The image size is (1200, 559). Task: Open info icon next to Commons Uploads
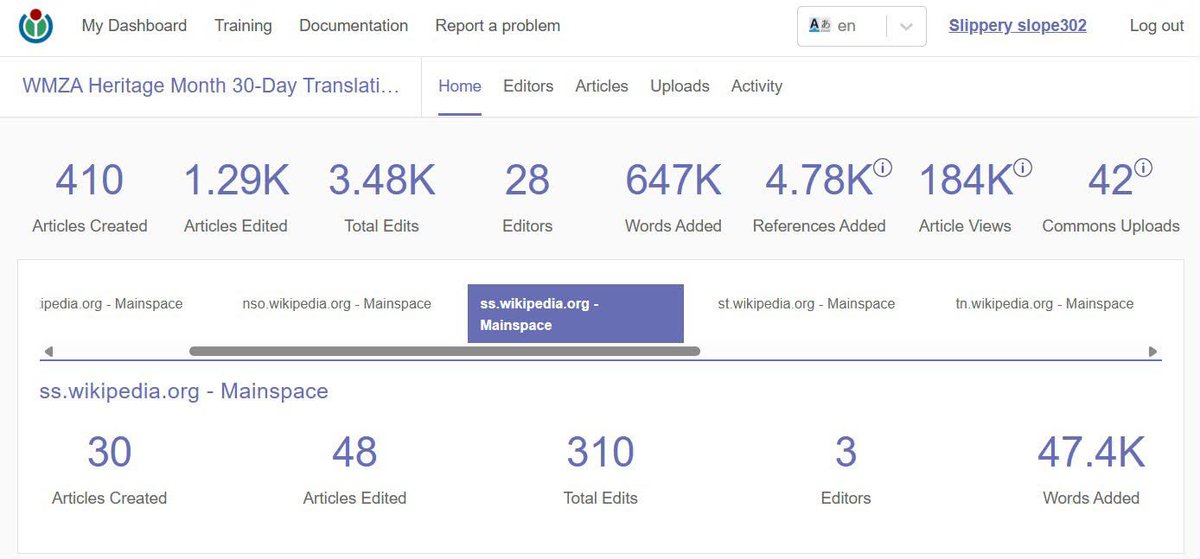pyautogui.click(x=1143, y=168)
